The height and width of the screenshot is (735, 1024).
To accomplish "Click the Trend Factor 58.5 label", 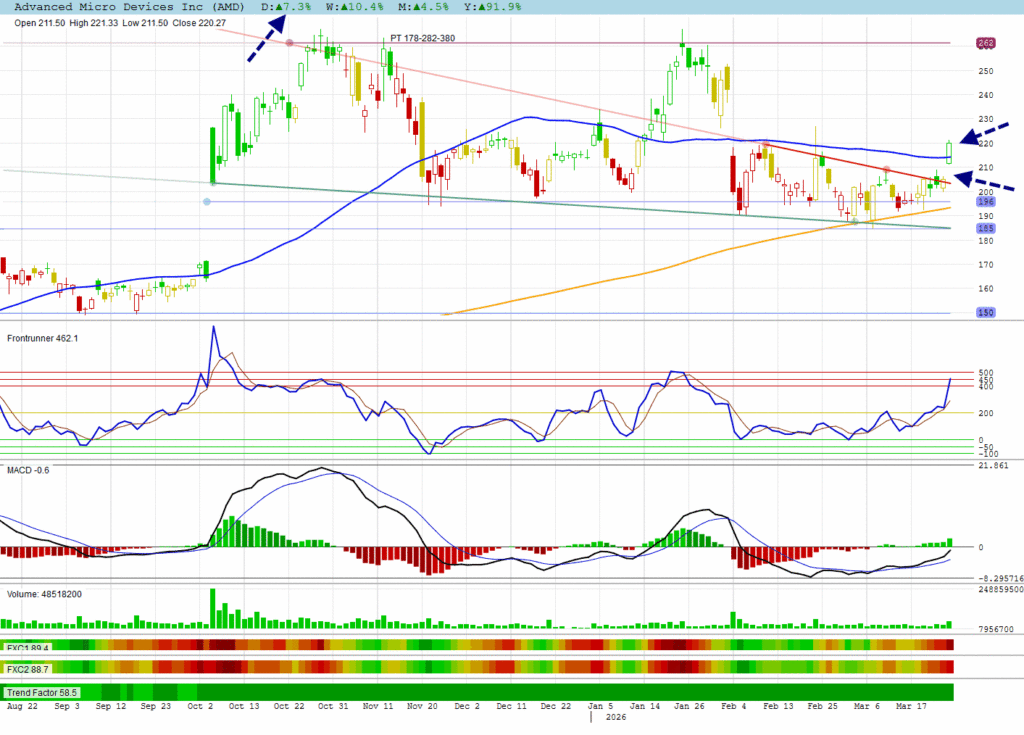I will [41, 692].
